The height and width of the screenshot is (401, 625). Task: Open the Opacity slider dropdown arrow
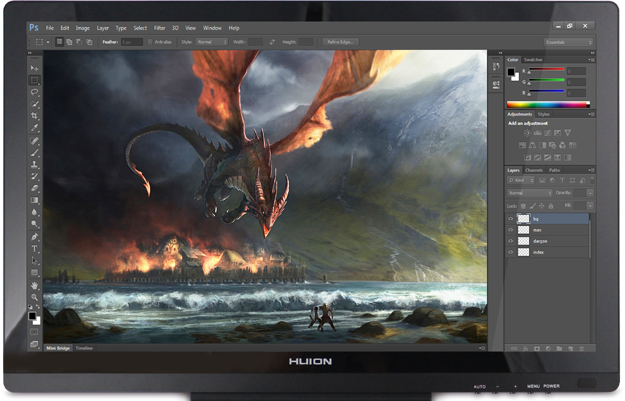[x=590, y=193]
